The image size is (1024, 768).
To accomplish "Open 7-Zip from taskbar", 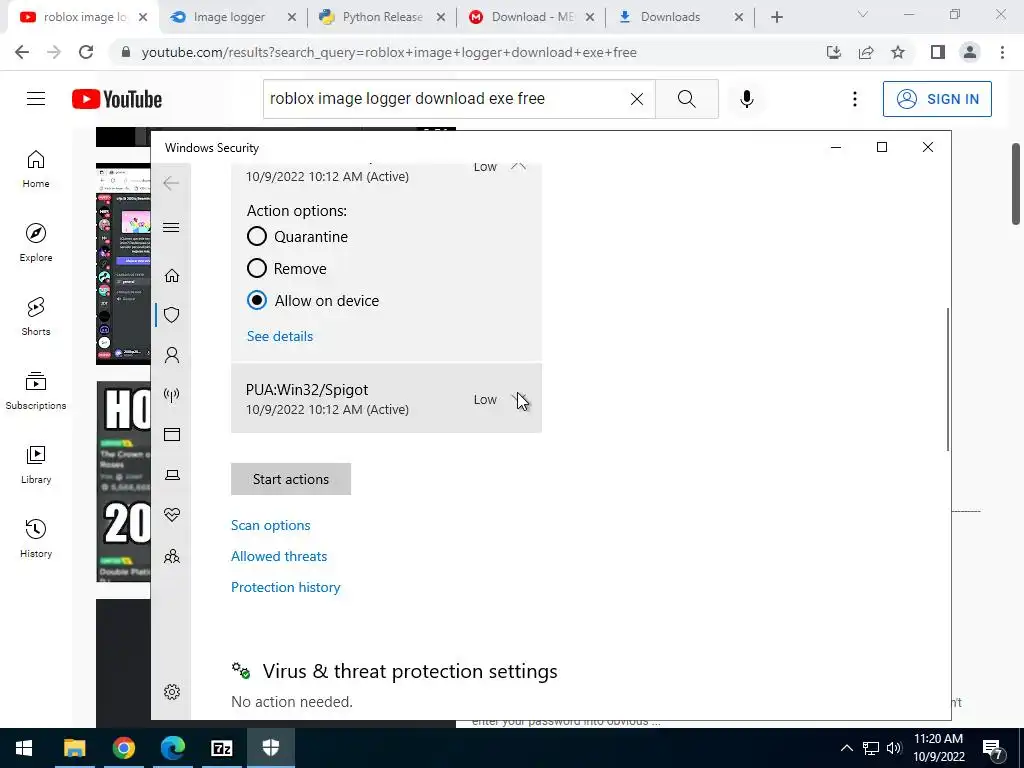I will coord(221,748).
